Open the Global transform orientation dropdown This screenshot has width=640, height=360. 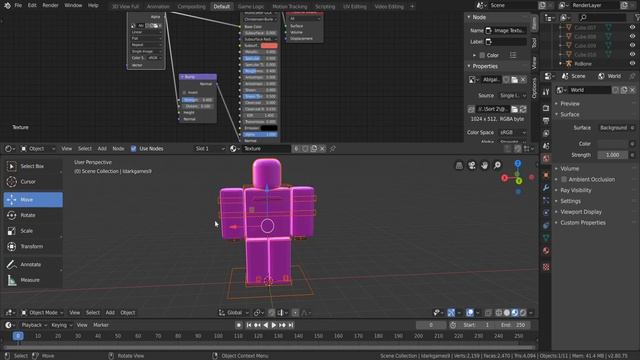[234, 313]
